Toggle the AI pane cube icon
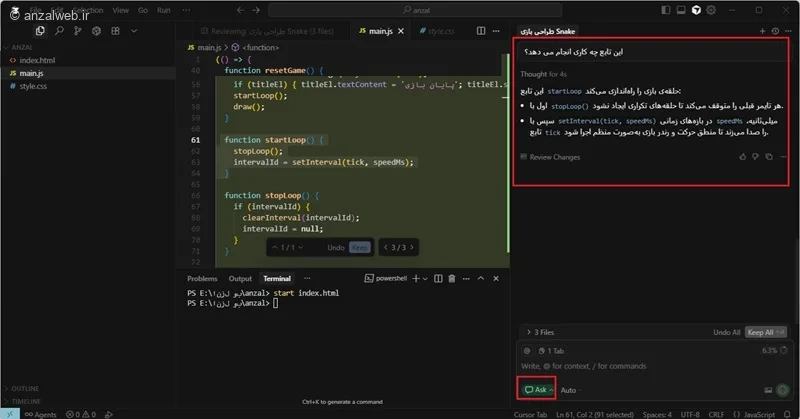 (696, 10)
